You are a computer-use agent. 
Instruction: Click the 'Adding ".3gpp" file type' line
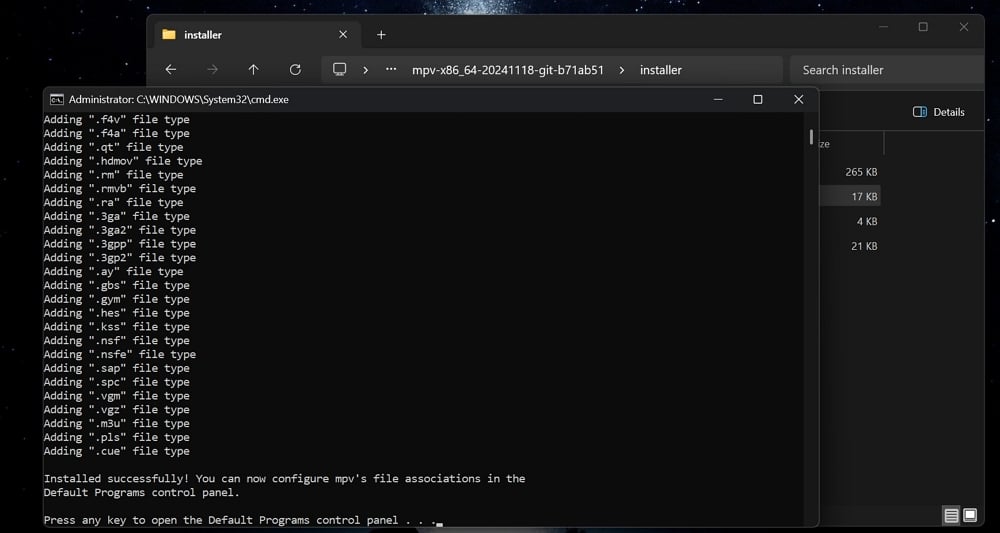[x=120, y=244]
